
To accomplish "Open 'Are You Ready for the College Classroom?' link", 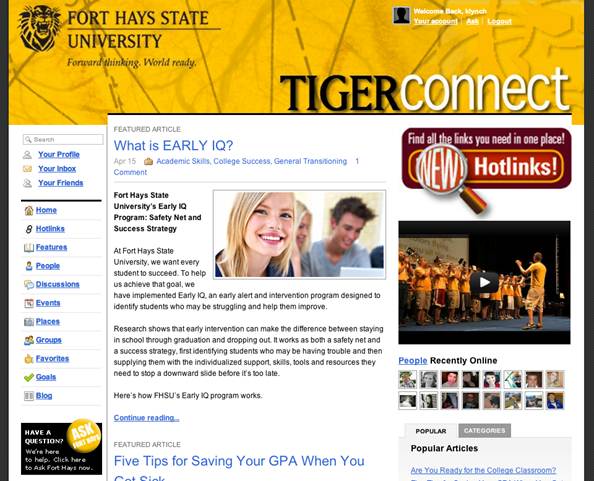I will pos(483,470).
